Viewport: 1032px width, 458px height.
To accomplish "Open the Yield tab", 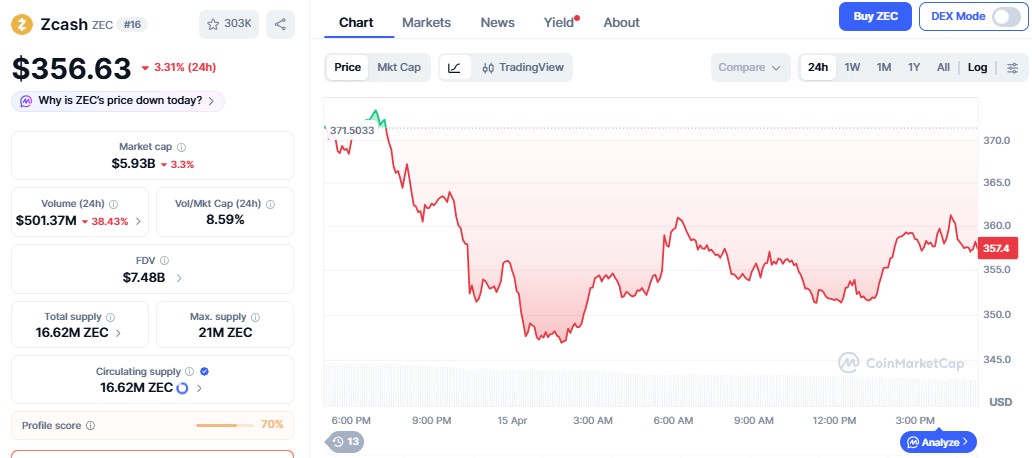I will 559,22.
